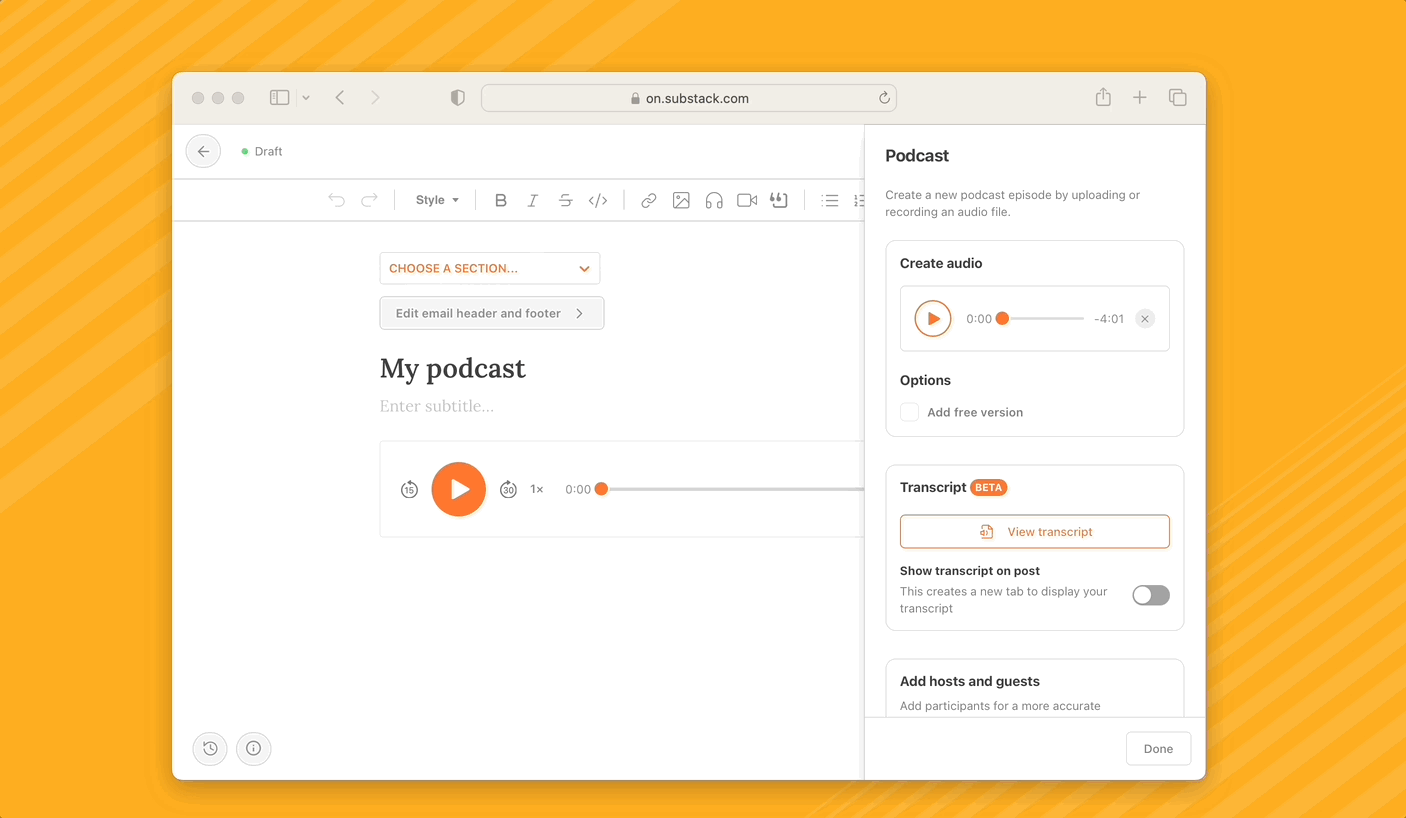Skip back 15 seconds in the podcast player
Image resolution: width=1406 pixels, height=818 pixels.
point(409,489)
